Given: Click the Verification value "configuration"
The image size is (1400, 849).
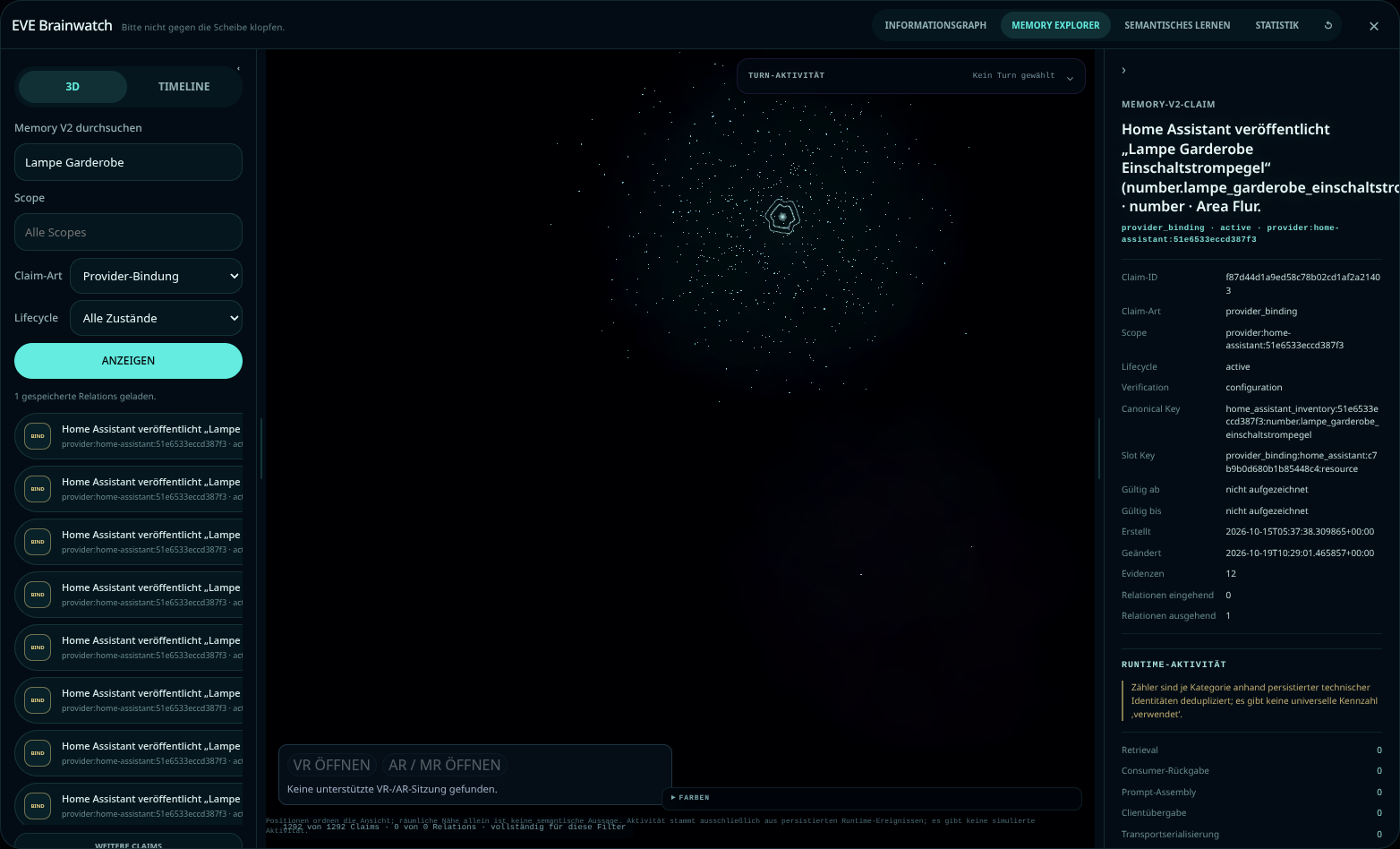Looking at the screenshot, I should [1253, 388].
